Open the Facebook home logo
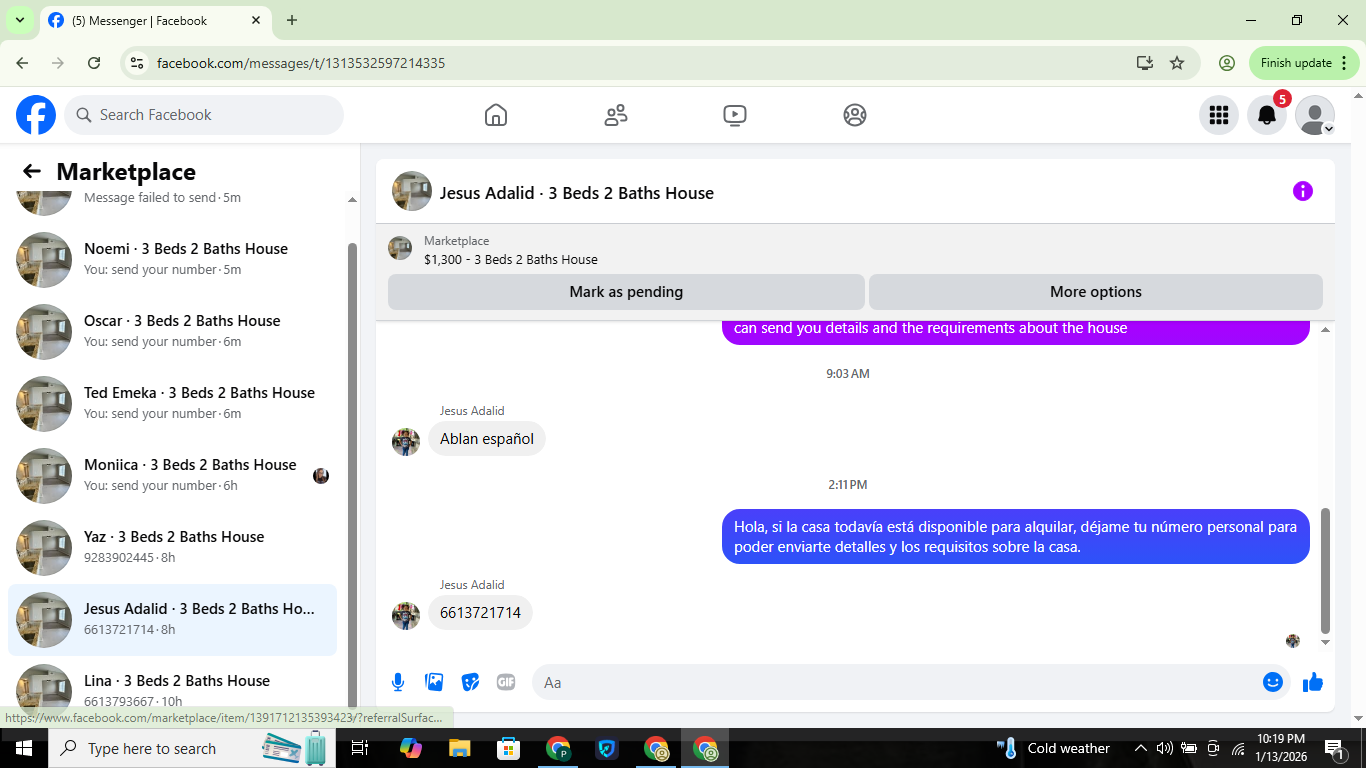 36,115
